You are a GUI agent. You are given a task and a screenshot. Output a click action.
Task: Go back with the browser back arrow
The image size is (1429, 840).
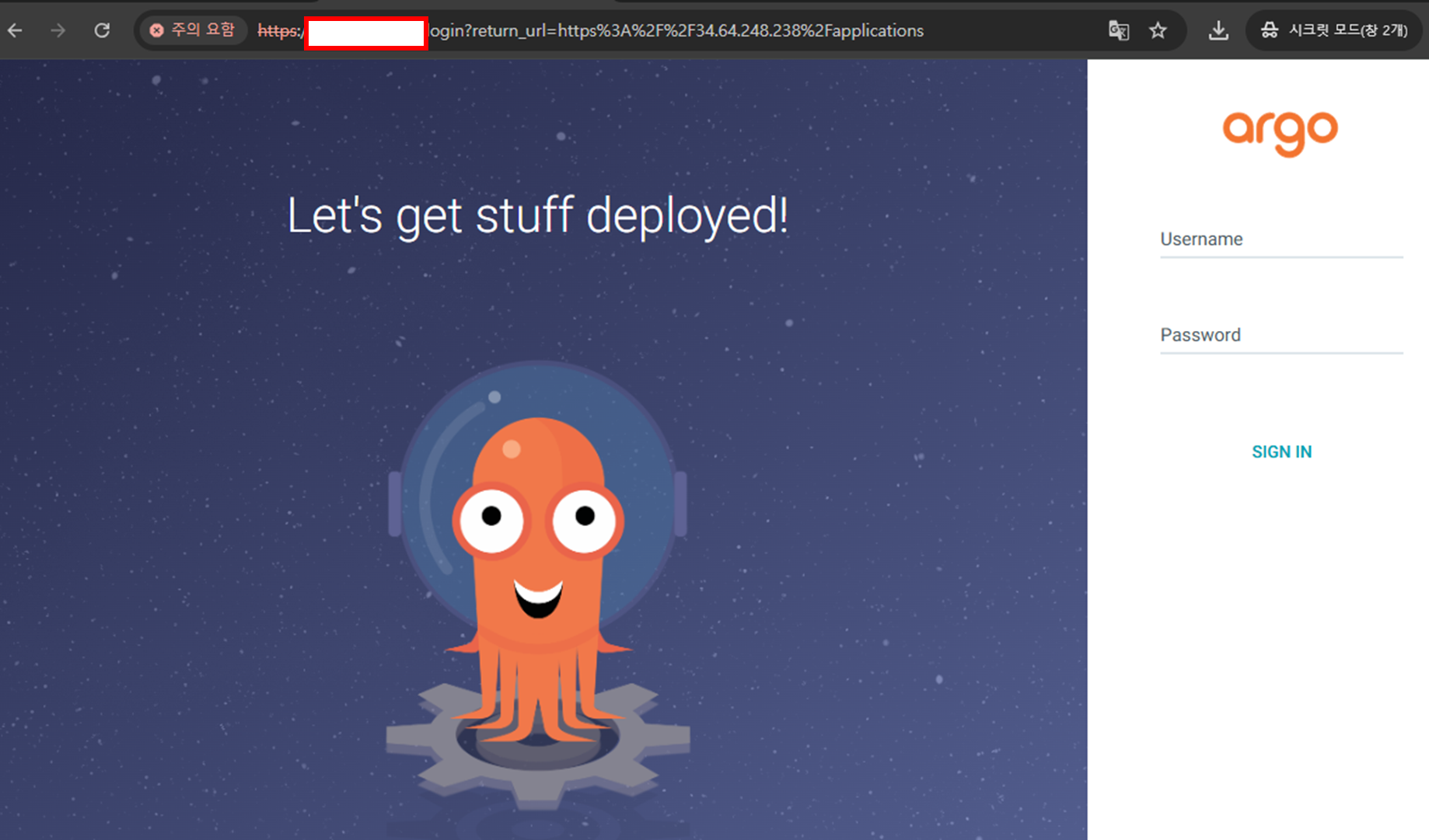15,30
